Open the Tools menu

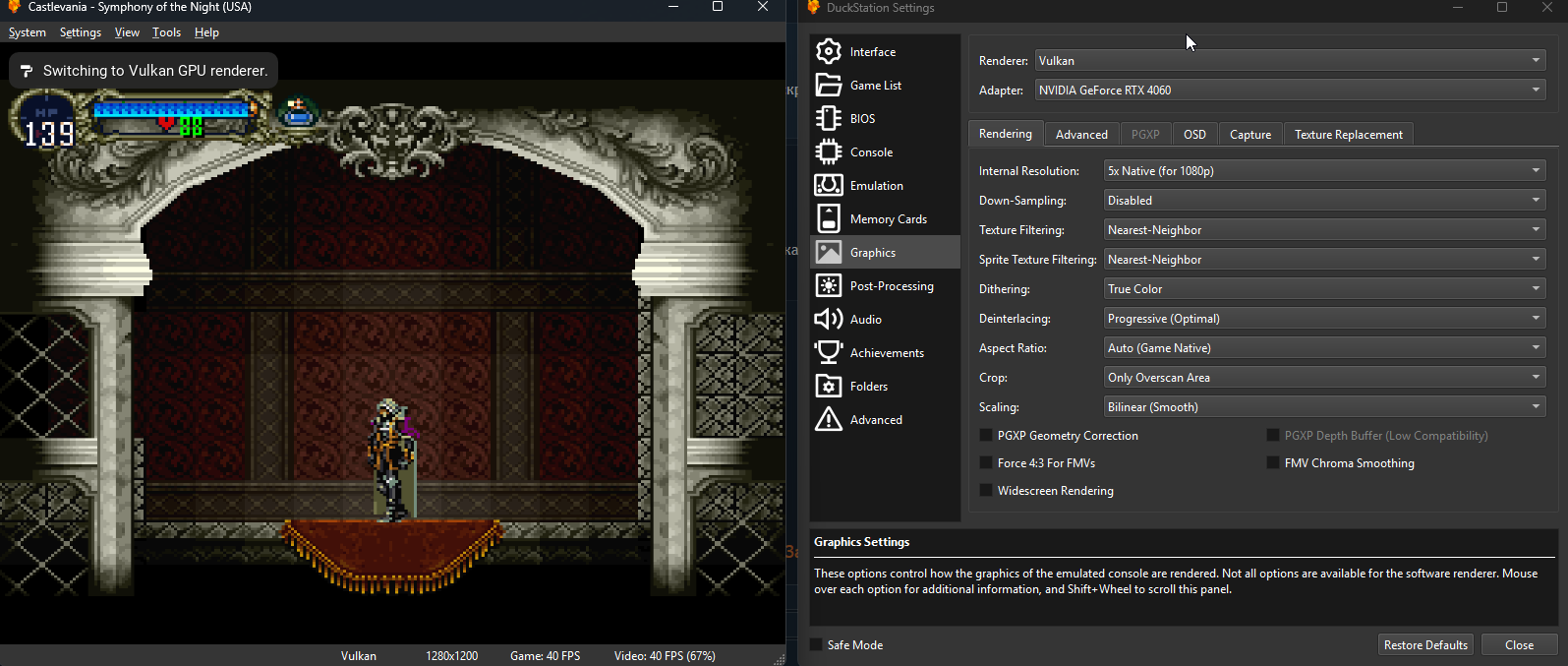(x=166, y=32)
